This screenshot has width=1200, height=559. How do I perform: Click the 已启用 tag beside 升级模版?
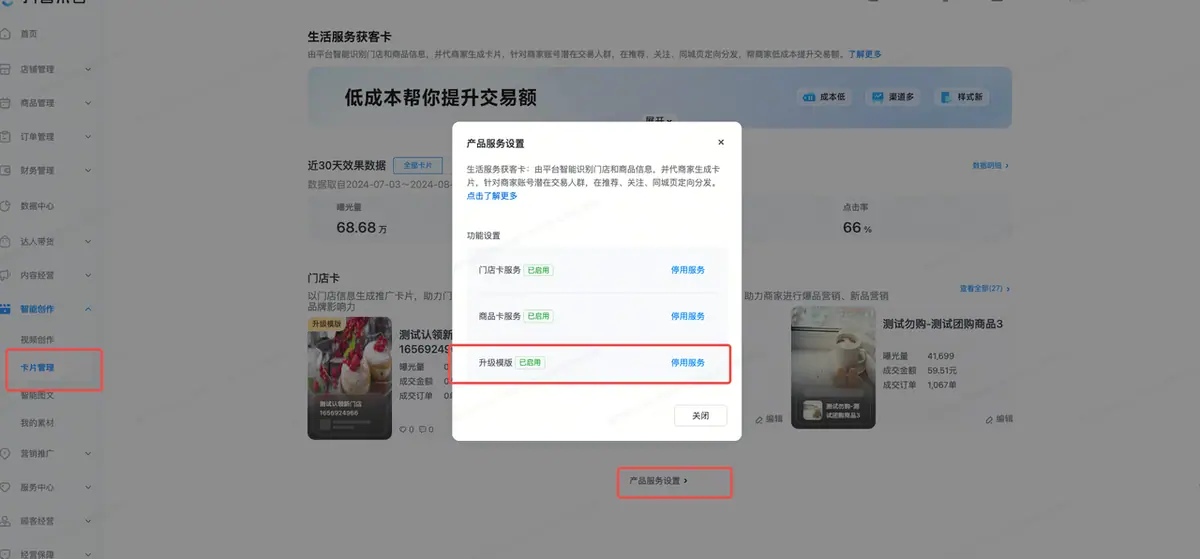click(x=530, y=362)
